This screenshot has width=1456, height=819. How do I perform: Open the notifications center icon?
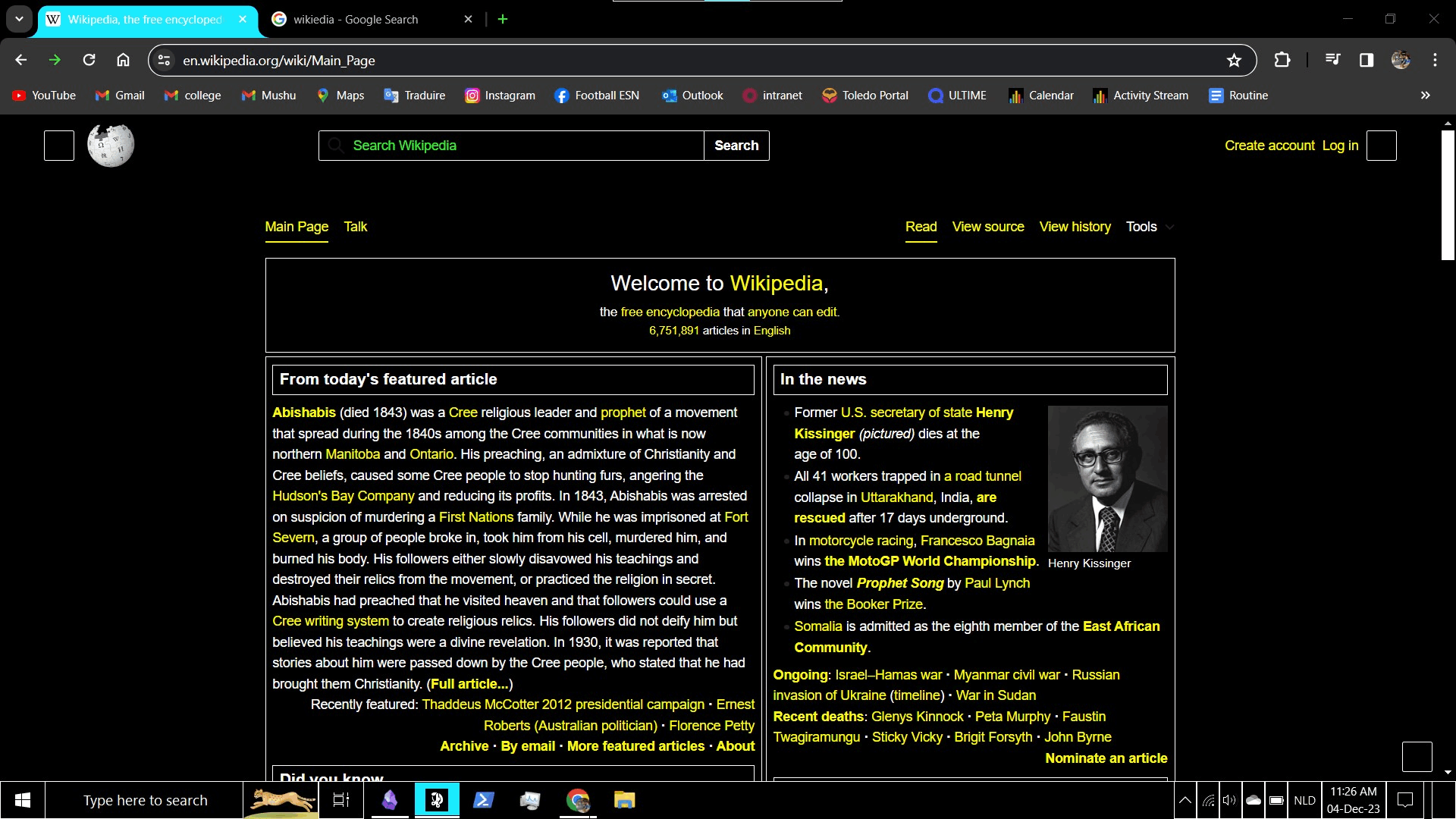coord(1405,800)
